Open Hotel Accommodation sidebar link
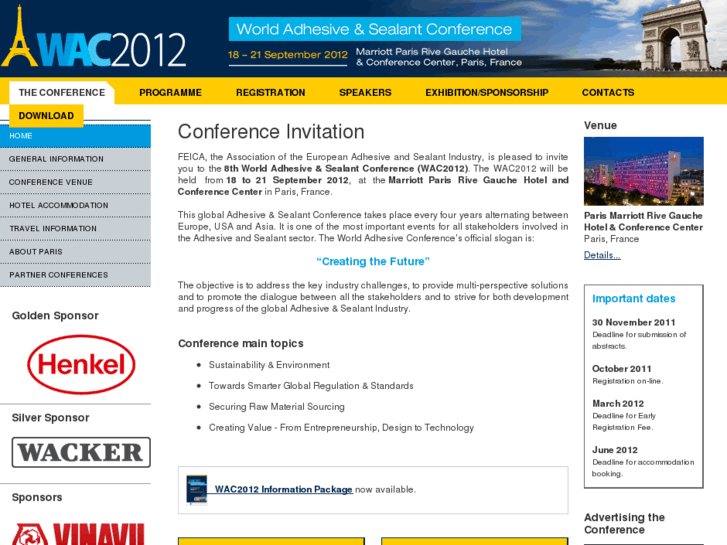The image size is (727, 545). click(75, 205)
